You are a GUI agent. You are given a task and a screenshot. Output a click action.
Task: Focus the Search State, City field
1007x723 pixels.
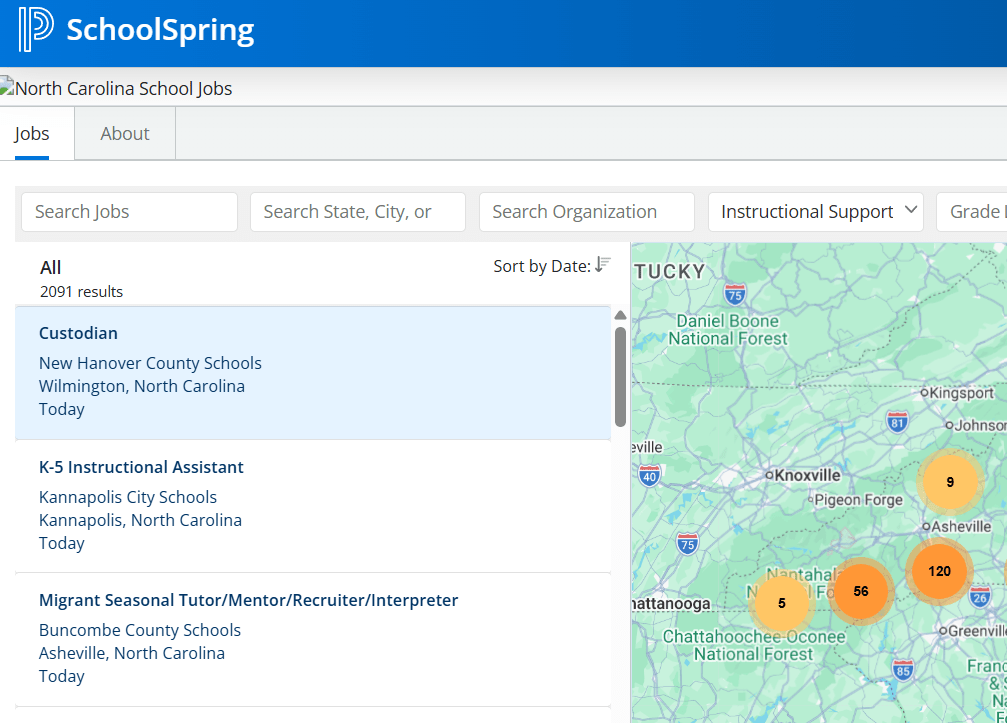357,212
